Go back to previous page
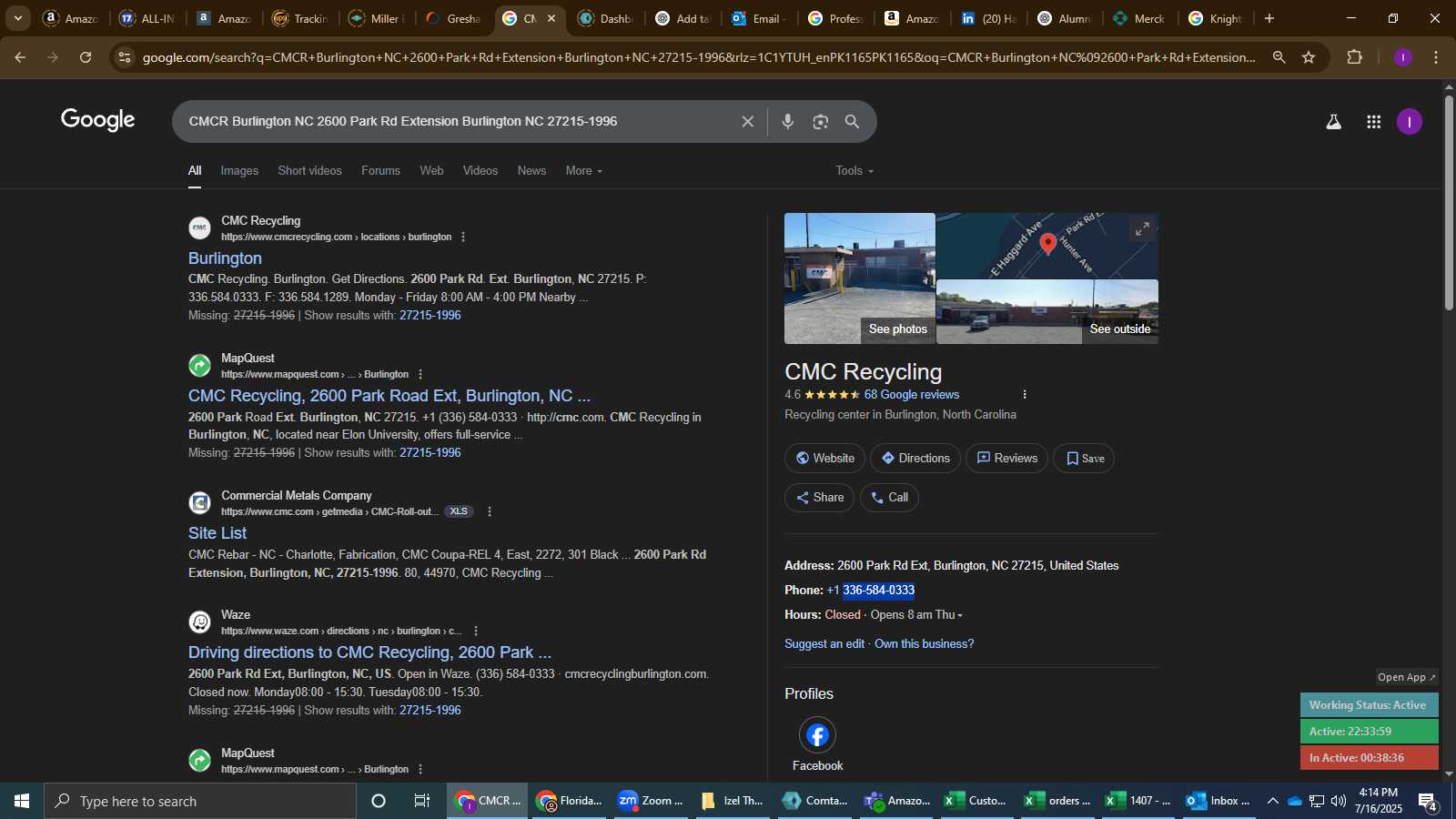 click(x=20, y=57)
